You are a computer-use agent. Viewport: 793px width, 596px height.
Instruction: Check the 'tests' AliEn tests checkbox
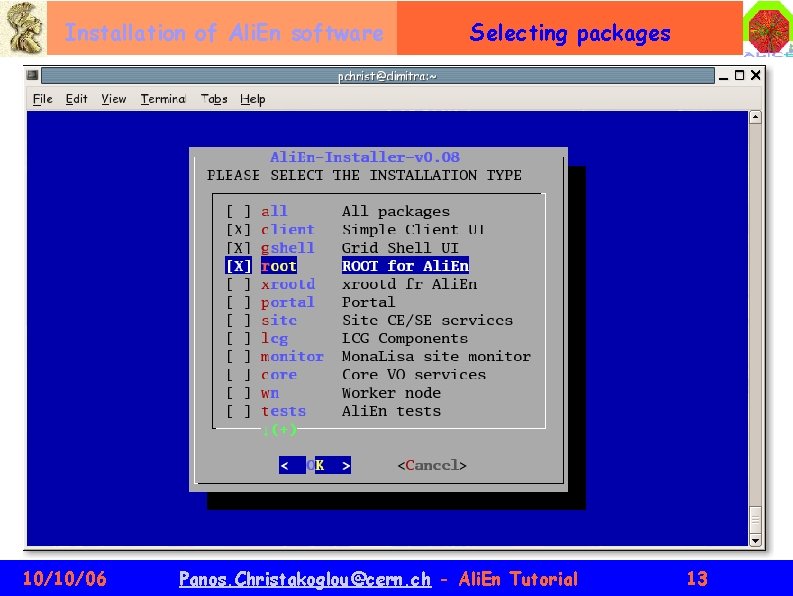[x=238, y=411]
